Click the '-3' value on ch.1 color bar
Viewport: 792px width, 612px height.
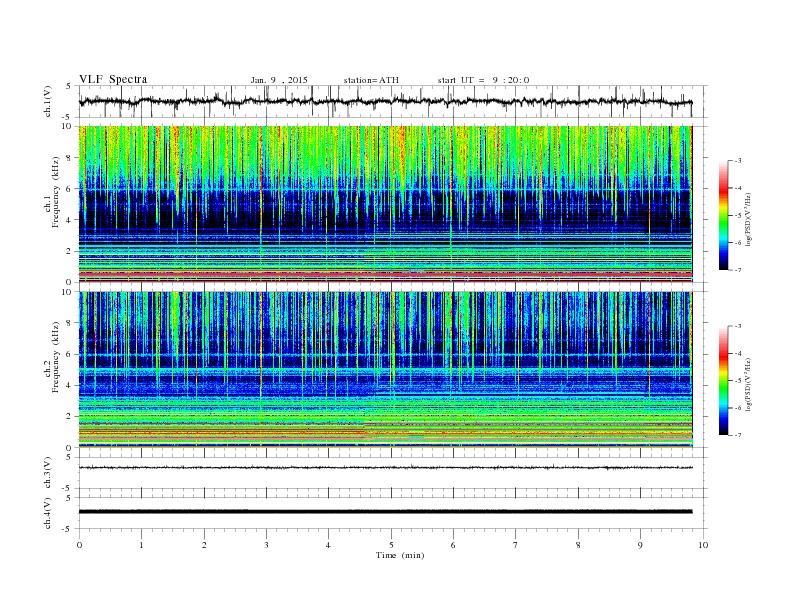pos(737,161)
